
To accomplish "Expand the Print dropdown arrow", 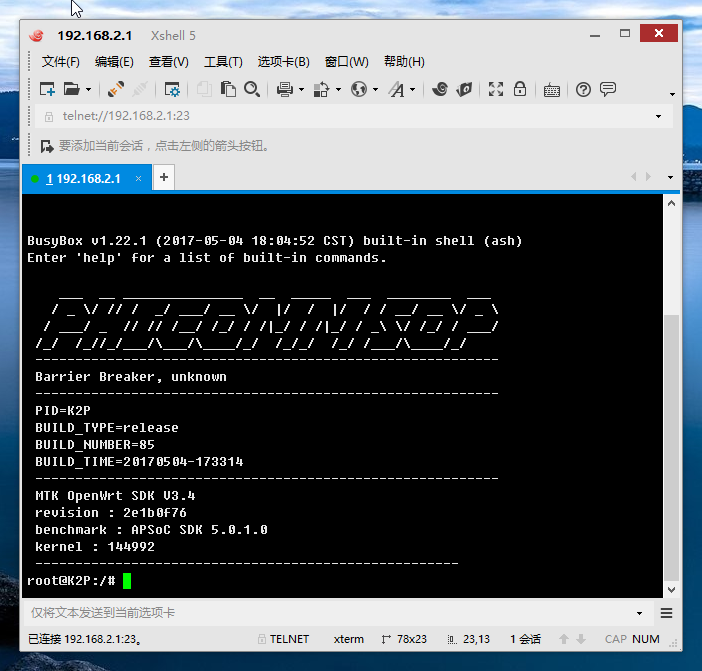I will click(301, 90).
